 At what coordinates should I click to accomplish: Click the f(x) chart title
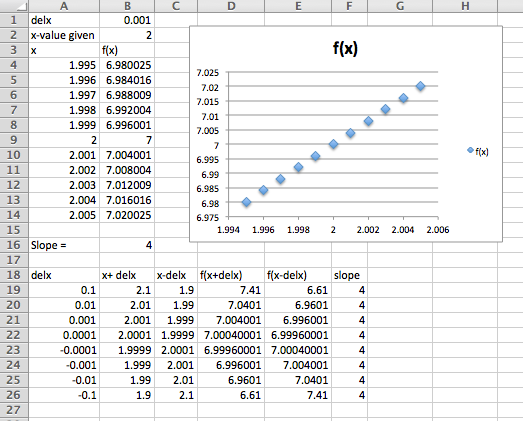click(x=345, y=48)
